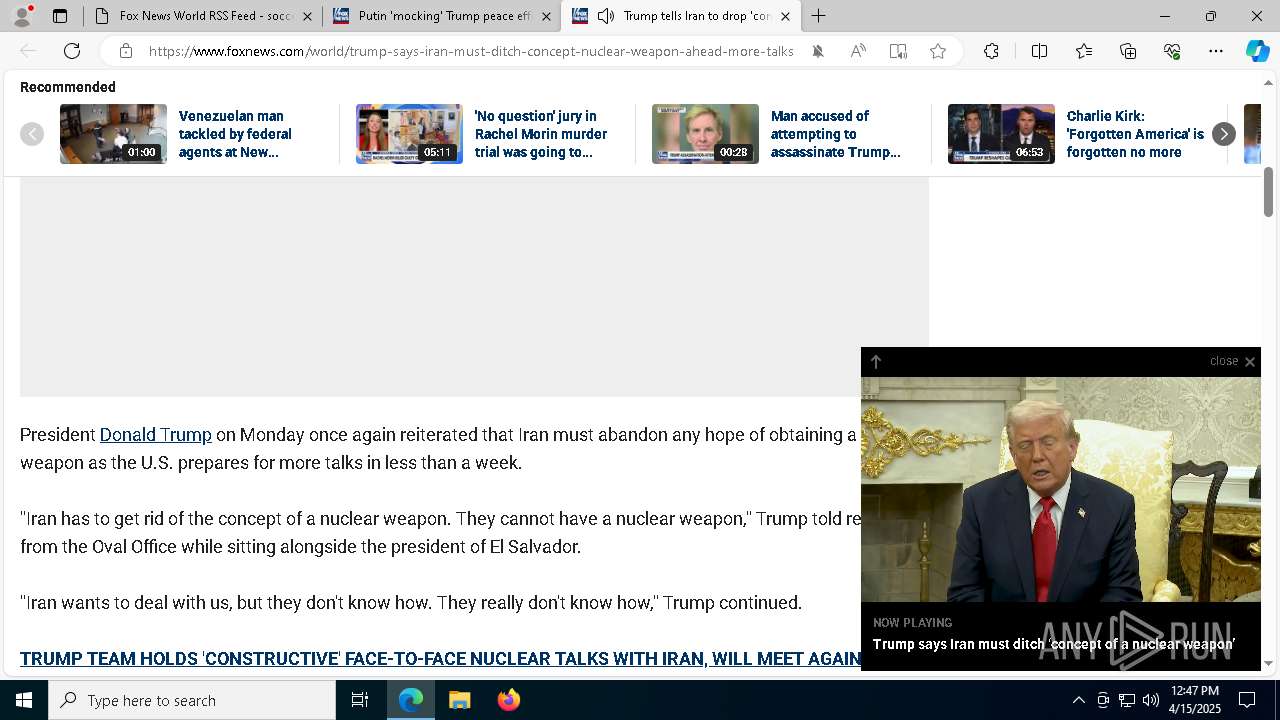Click the page vertical scrollbar thumb

(x=1268, y=191)
